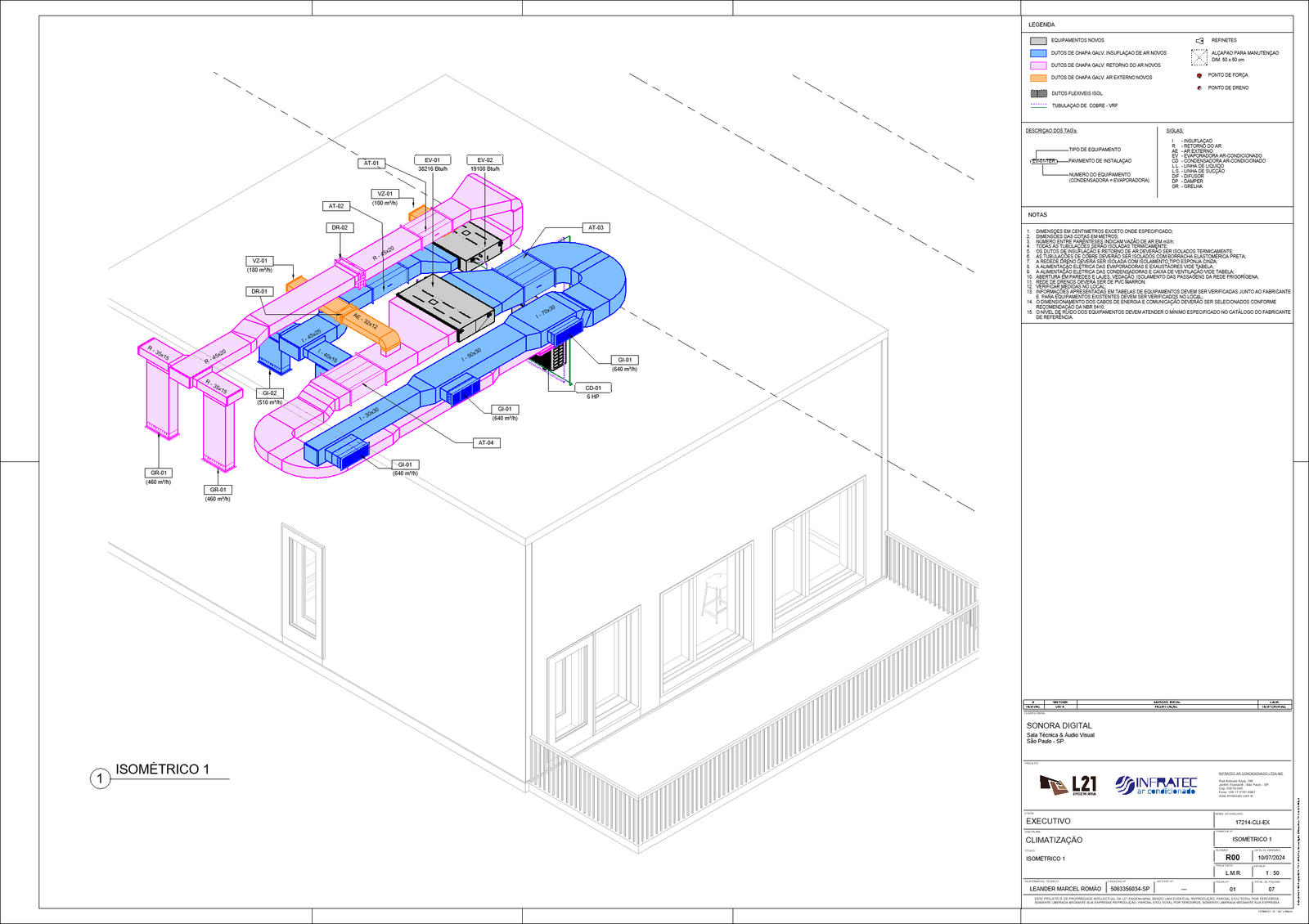Click the pink retorno duct legend swatch
This screenshot has width=1309, height=924.
click(x=1038, y=65)
